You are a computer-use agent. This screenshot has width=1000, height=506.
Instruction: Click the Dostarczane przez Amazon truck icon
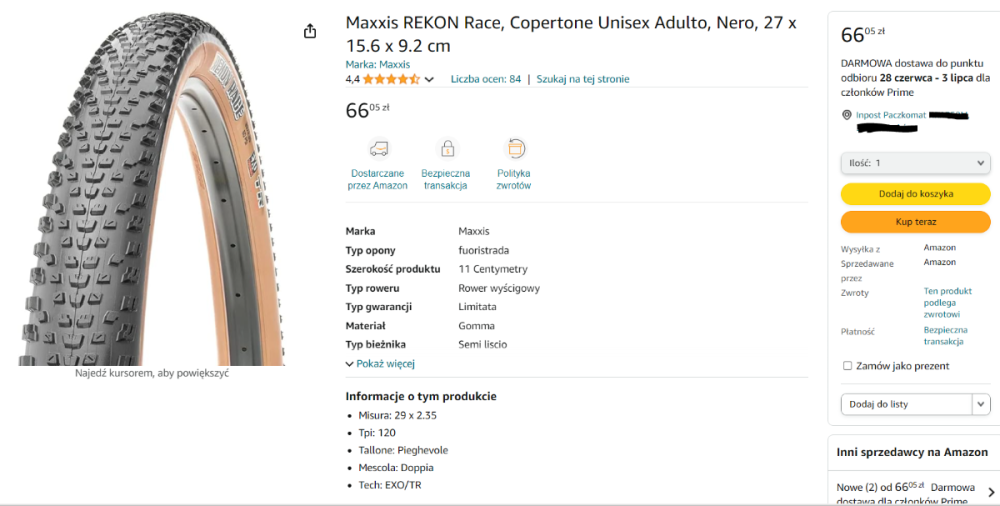pos(378,149)
